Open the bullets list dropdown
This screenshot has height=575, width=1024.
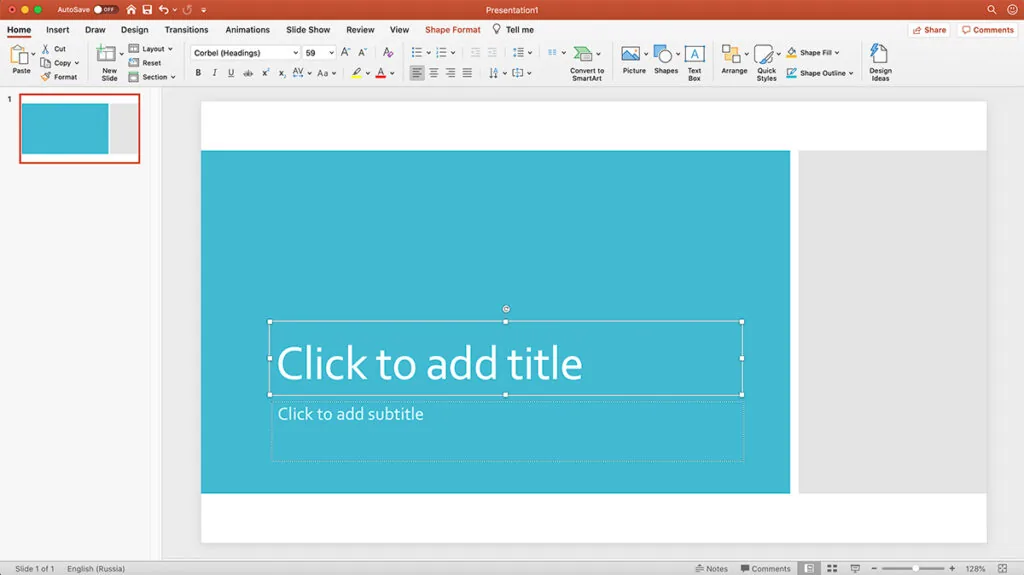pyautogui.click(x=428, y=53)
